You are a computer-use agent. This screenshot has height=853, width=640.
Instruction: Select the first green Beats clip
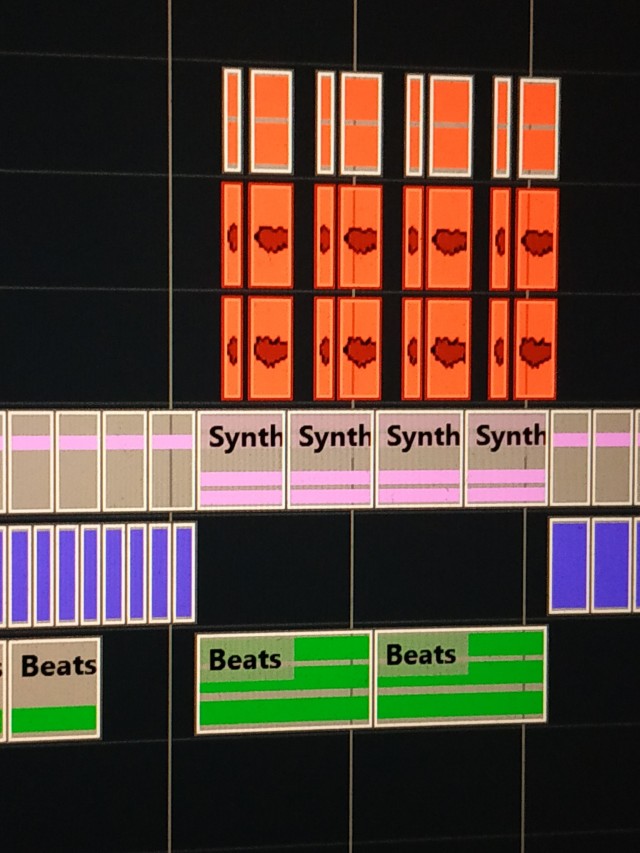pyautogui.click(x=284, y=681)
